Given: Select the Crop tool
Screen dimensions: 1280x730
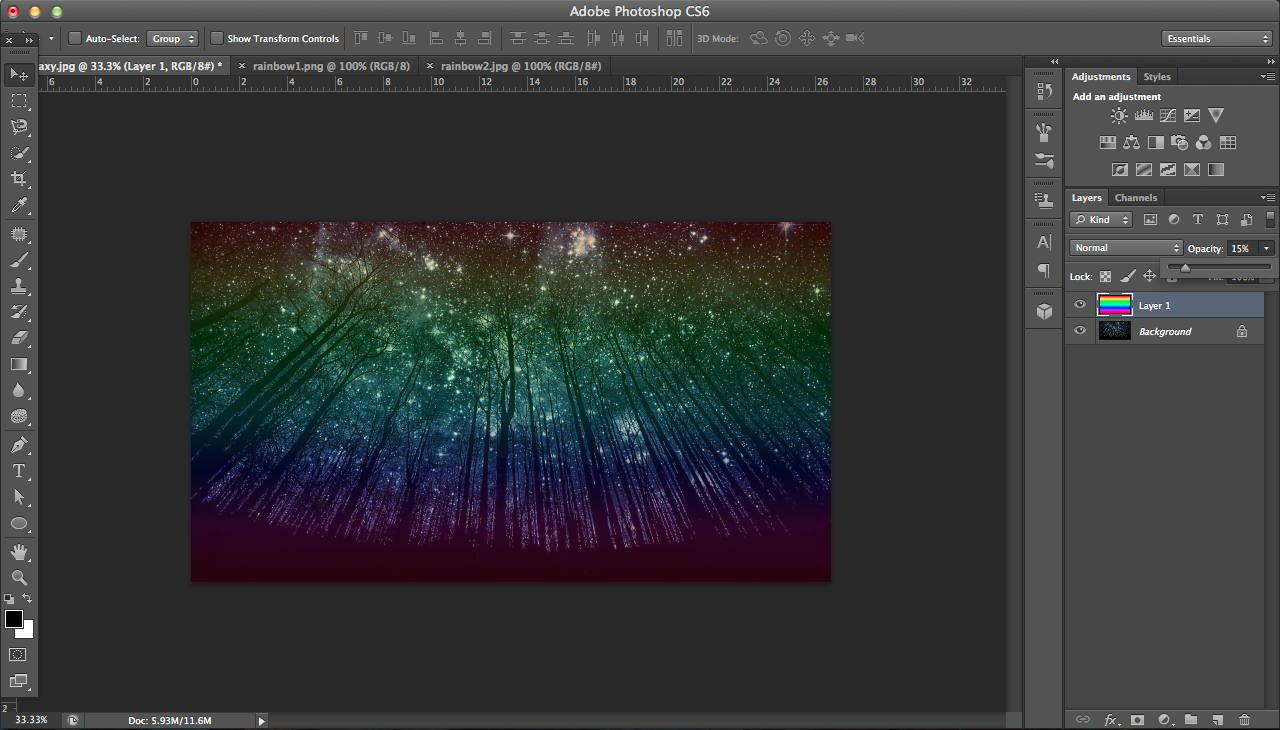Looking at the screenshot, I should tap(19, 179).
